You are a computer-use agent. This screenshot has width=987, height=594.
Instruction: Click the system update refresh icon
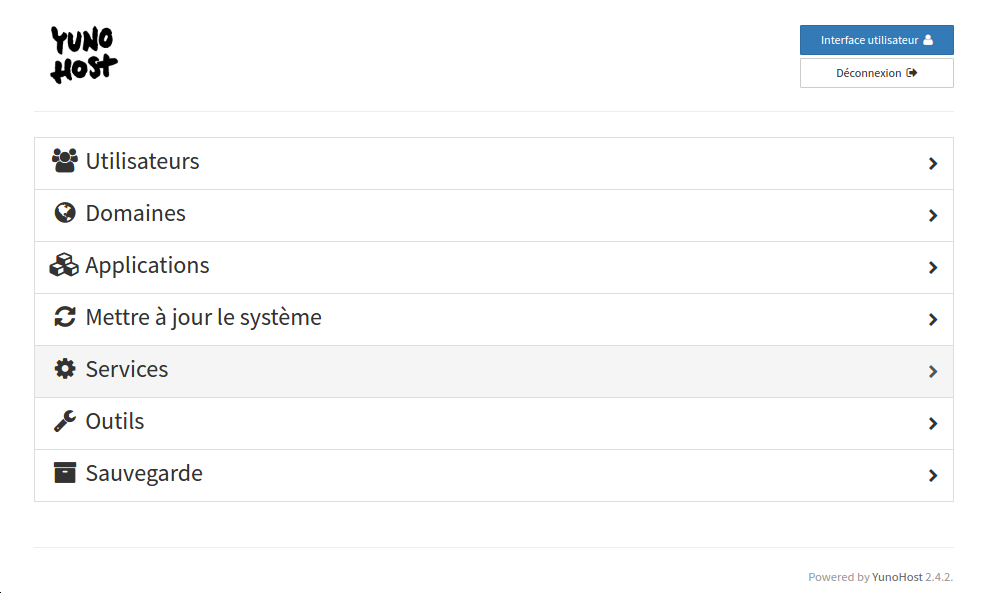[65, 317]
